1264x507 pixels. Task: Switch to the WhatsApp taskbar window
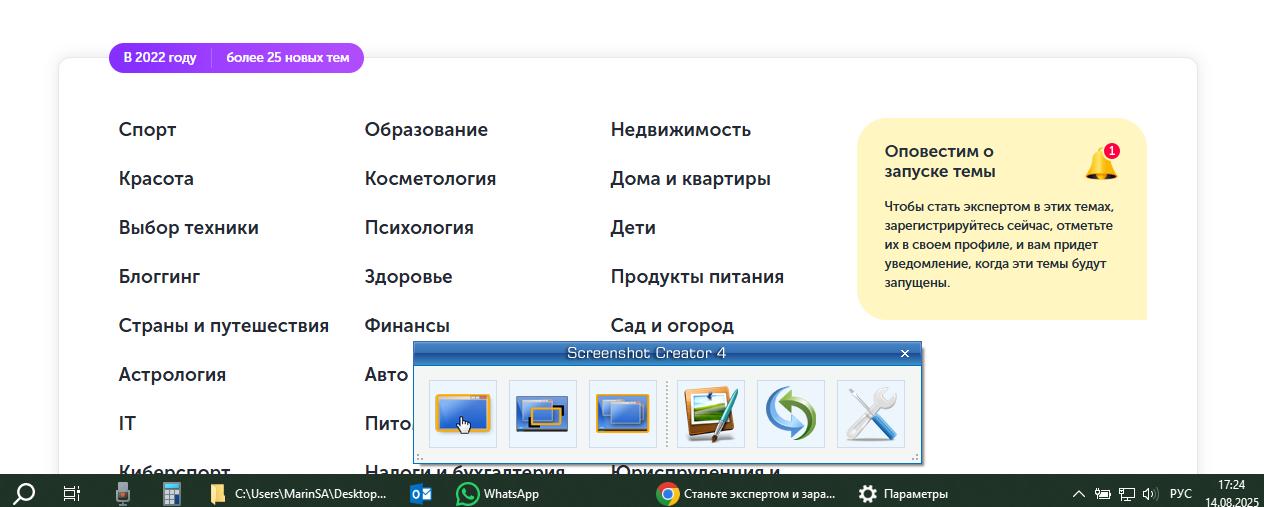tap(498, 493)
